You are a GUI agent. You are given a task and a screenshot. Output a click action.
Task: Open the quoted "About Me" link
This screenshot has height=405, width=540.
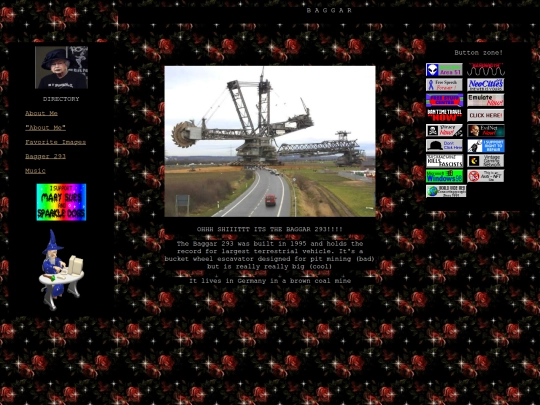click(45, 128)
